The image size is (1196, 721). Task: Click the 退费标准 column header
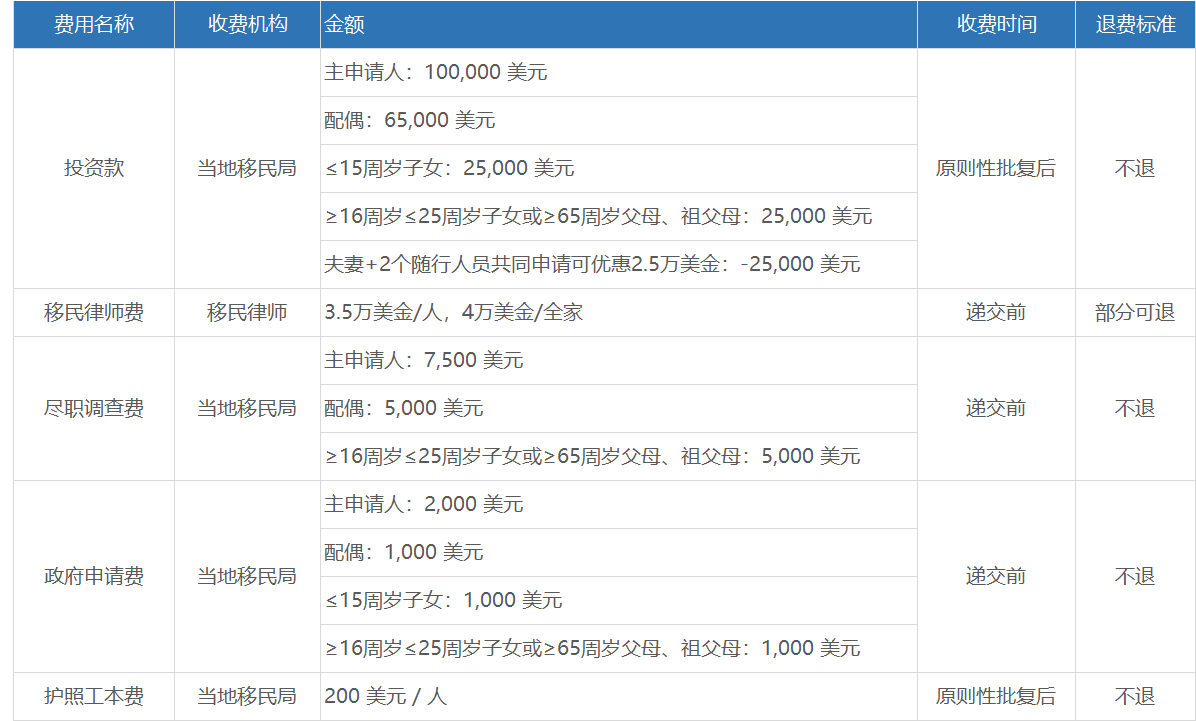(1135, 25)
